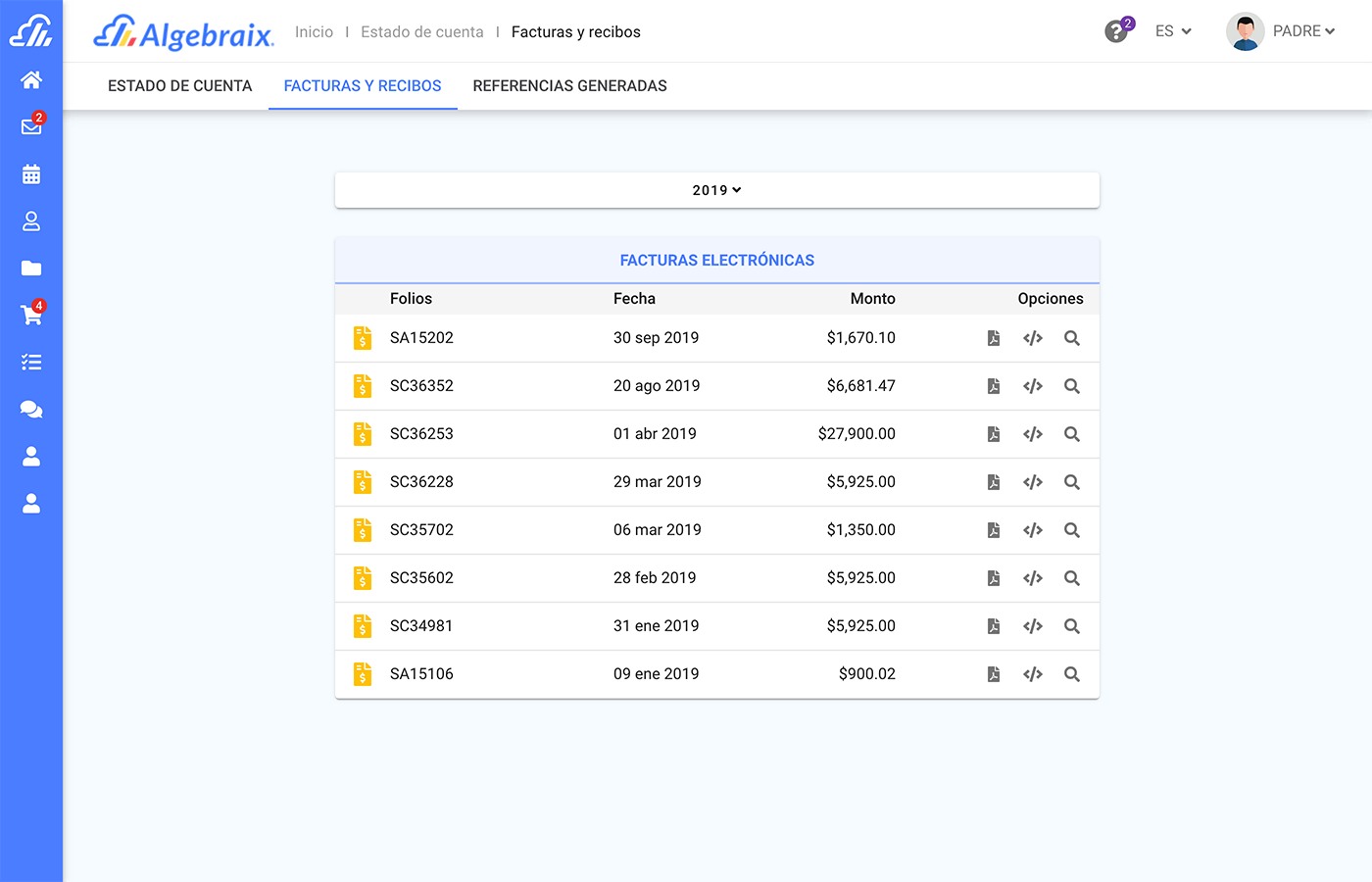Open the mail inbox with 2 notifications
The width and height of the screenshot is (1372, 882).
pos(31,126)
